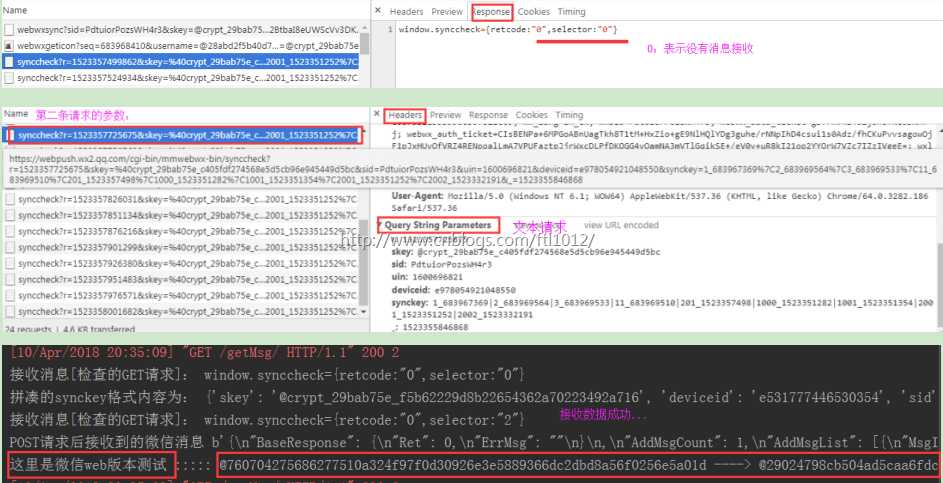Screen dimensions: 943x483
Task: Open the Response tab in top pane
Action: click(491, 11)
